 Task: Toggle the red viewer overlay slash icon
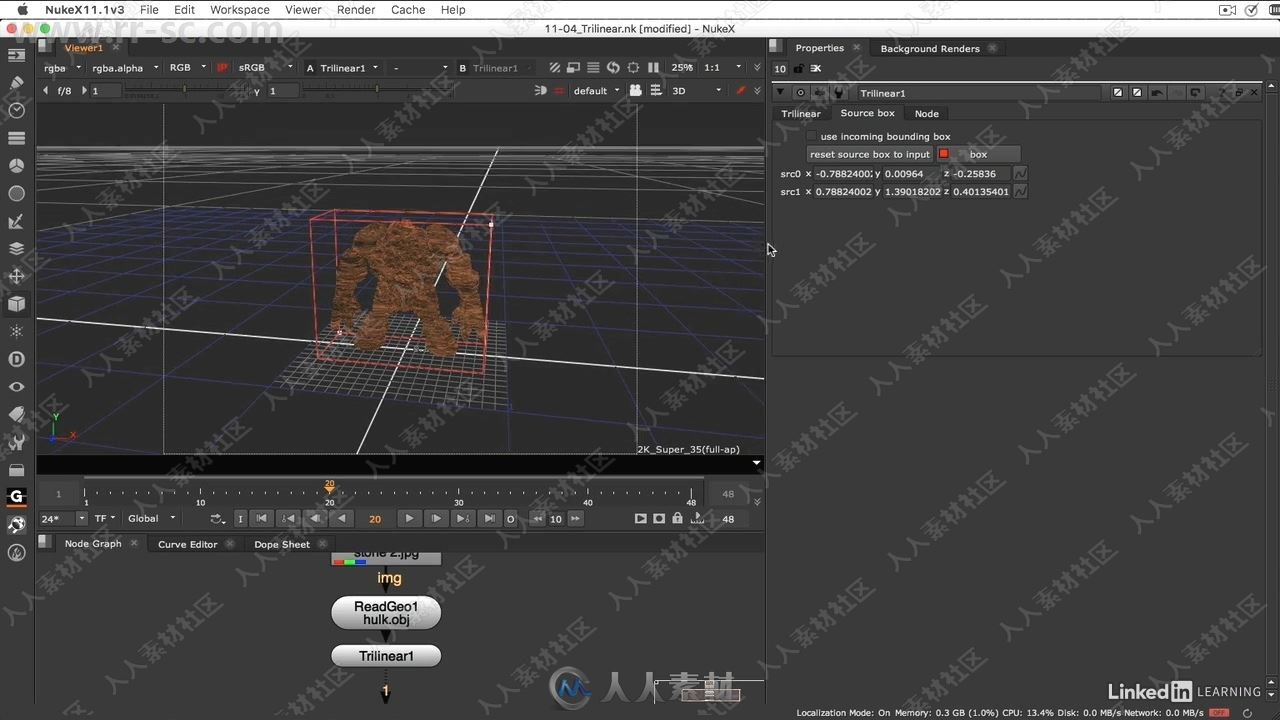[741, 90]
